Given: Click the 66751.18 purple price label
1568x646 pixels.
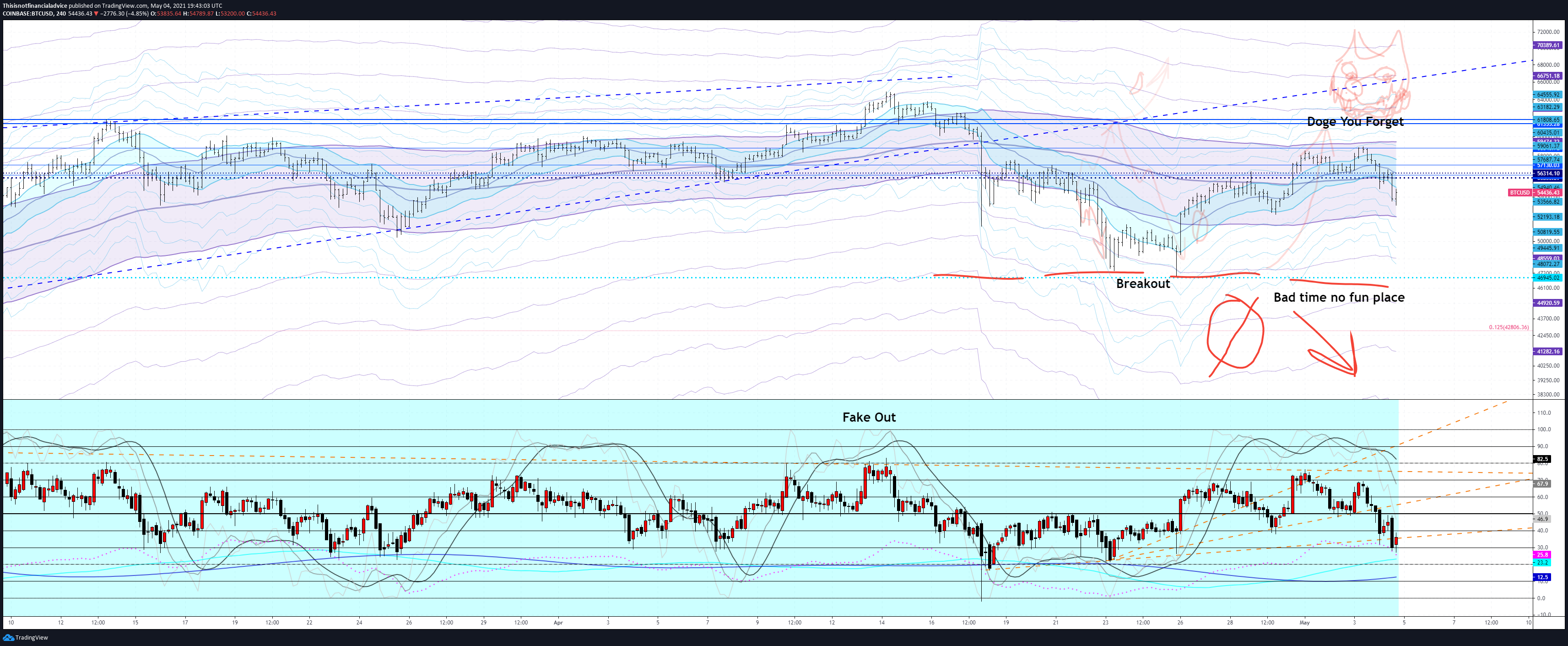Looking at the screenshot, I should point(1548,76).
